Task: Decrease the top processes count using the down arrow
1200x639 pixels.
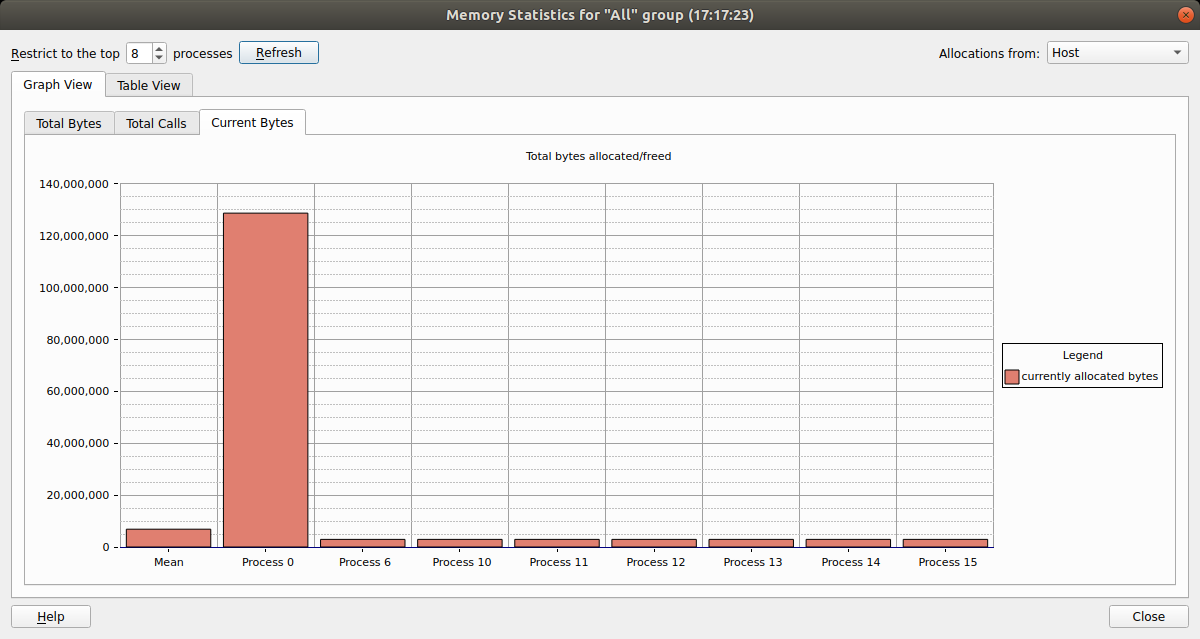Action: pyautogui.click(x=159, y=58)
